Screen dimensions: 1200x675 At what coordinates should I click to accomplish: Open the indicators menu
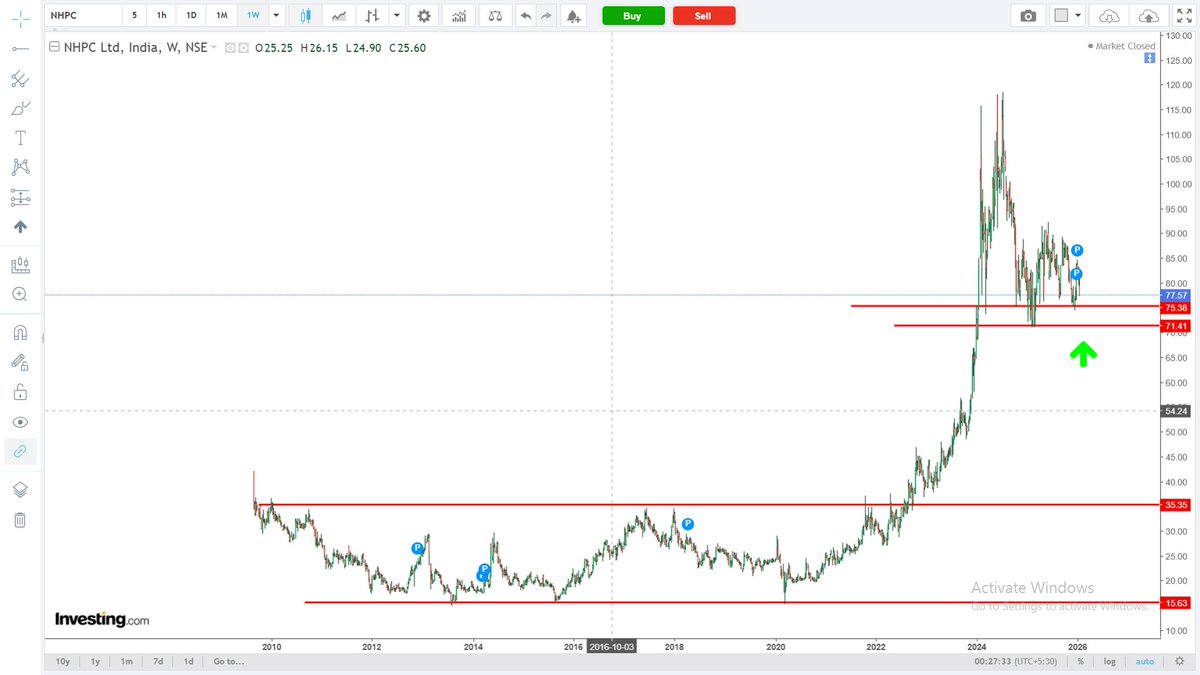pyautogui.click(x=459, y=16)
